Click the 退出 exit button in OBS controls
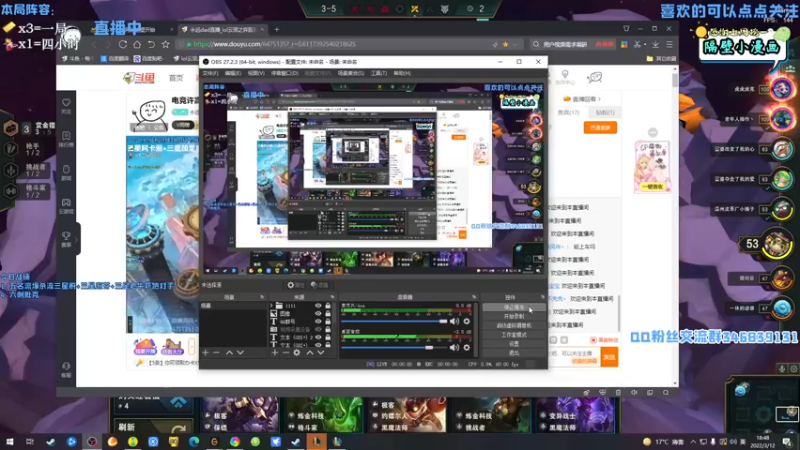800x450 pixels. [x=514, y=353]
